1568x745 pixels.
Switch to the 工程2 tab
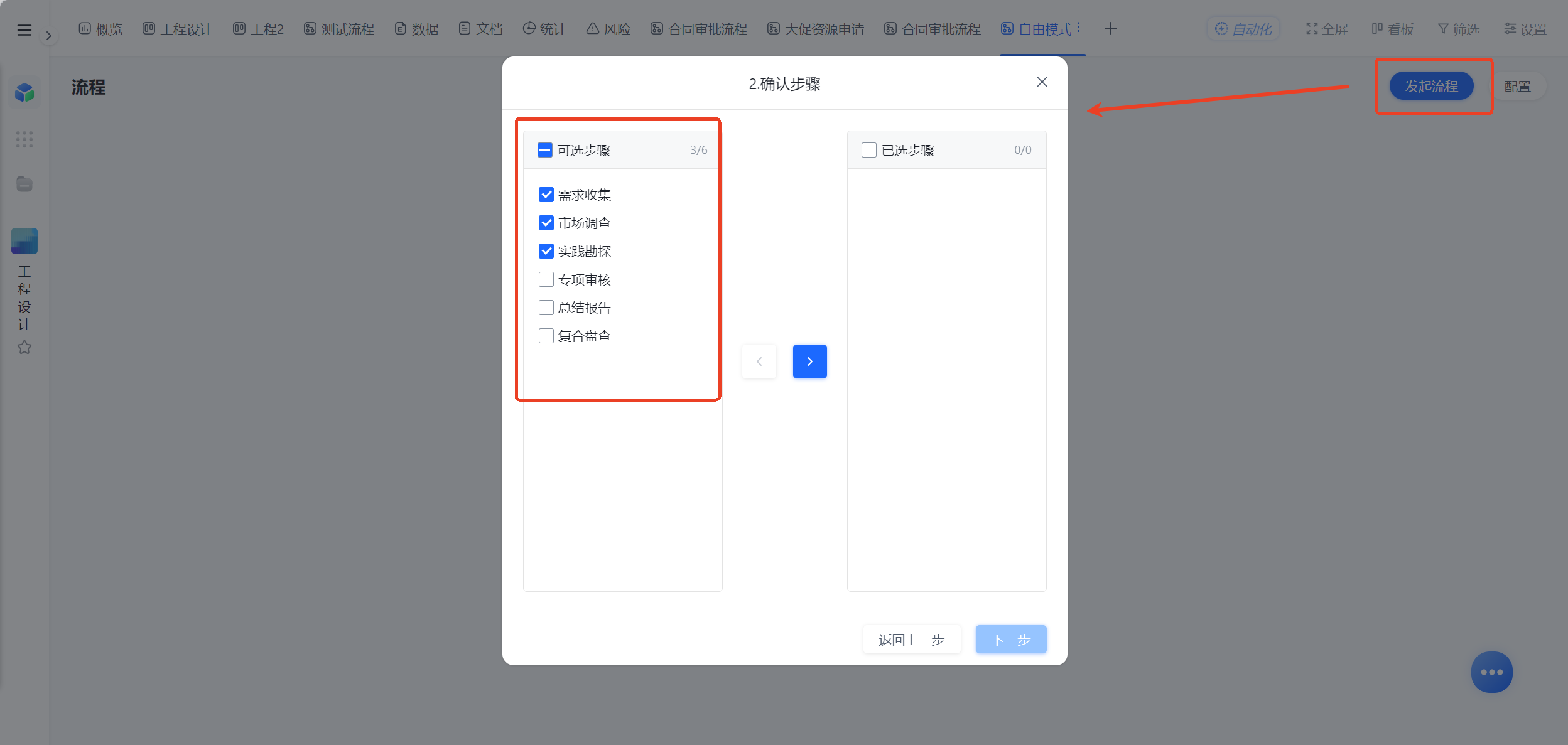[x=258, y=29]
